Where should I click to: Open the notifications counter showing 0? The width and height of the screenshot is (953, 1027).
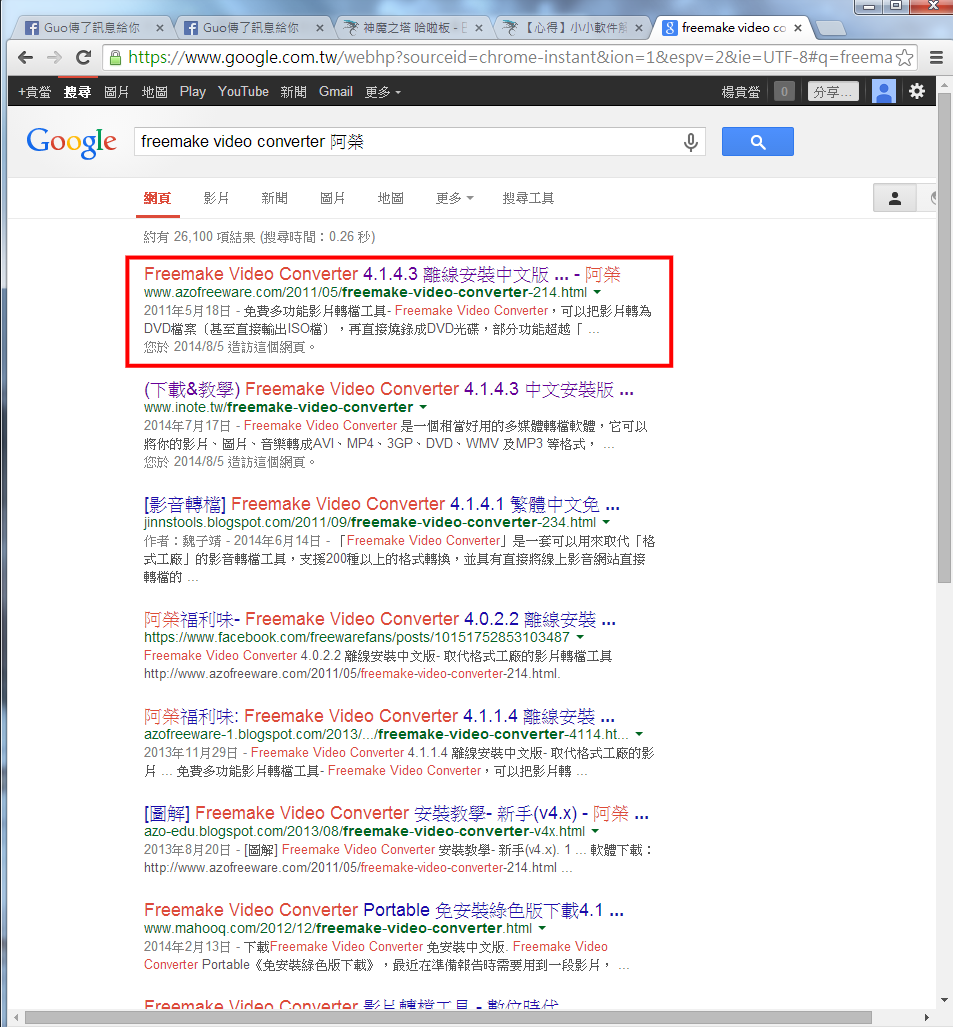[784, 92]
